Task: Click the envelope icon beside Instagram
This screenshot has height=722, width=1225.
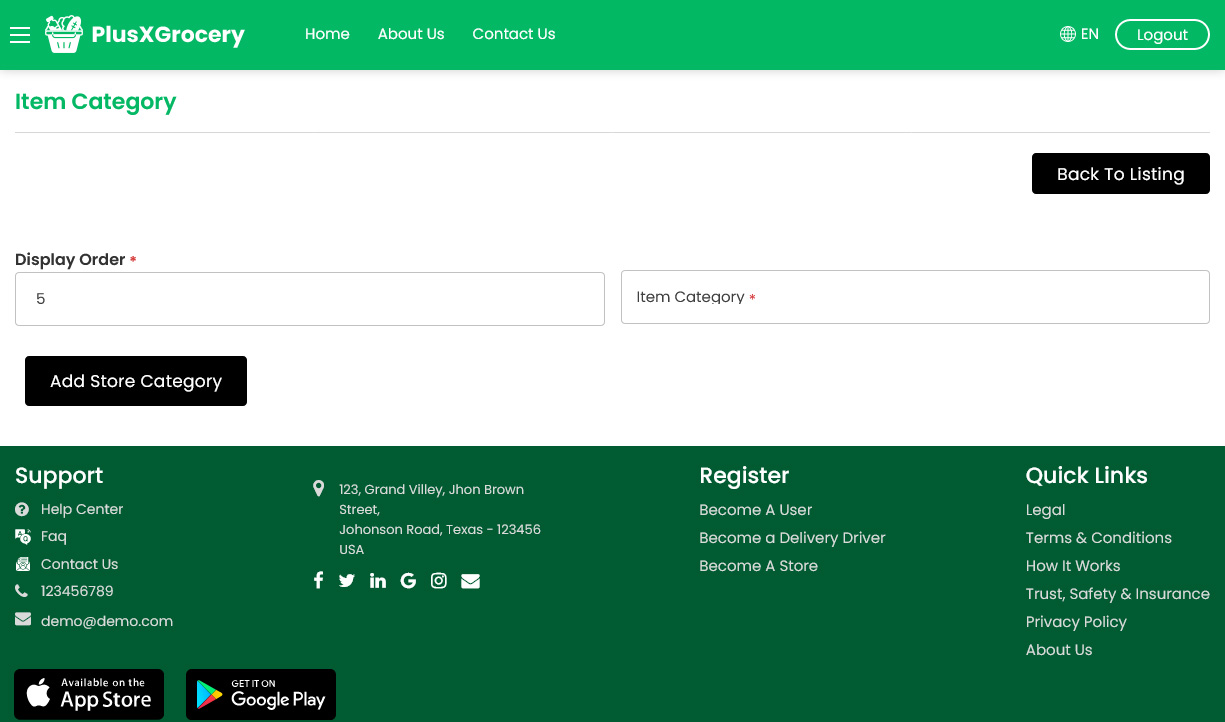Action: pyautogui.click(x=470, y=581)
